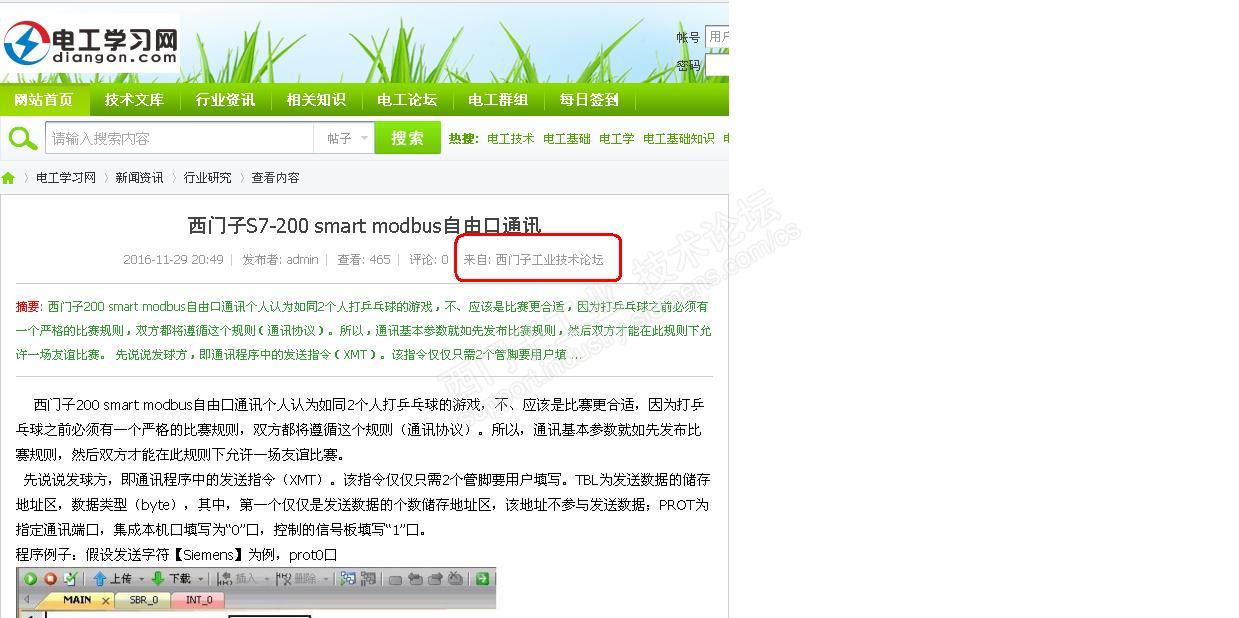Open the 帖子 search type dropdown
This screenshot has width=1239, height=618.
[346, 138]
